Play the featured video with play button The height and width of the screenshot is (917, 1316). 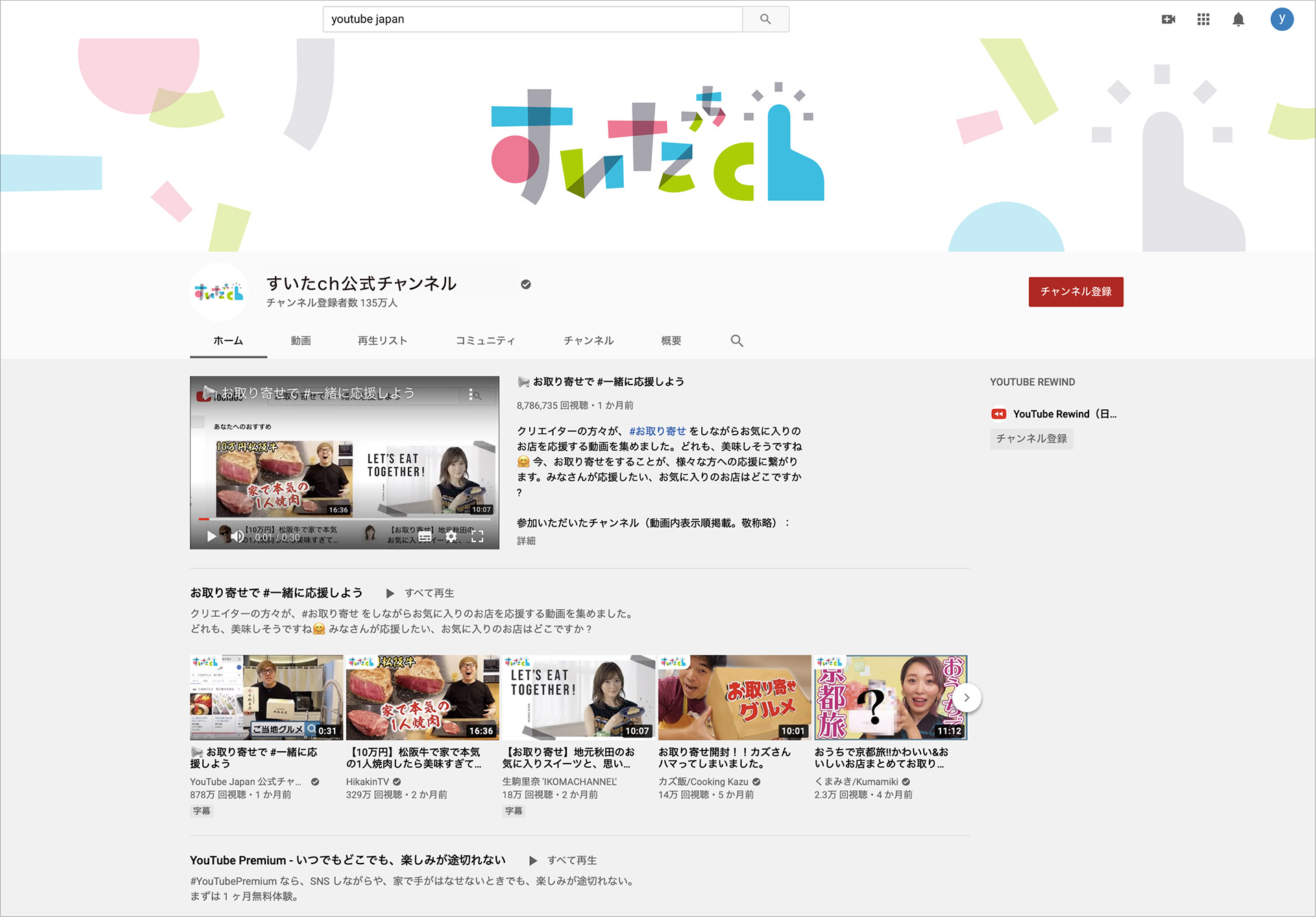pyautogui.click(x=212, y=537)
